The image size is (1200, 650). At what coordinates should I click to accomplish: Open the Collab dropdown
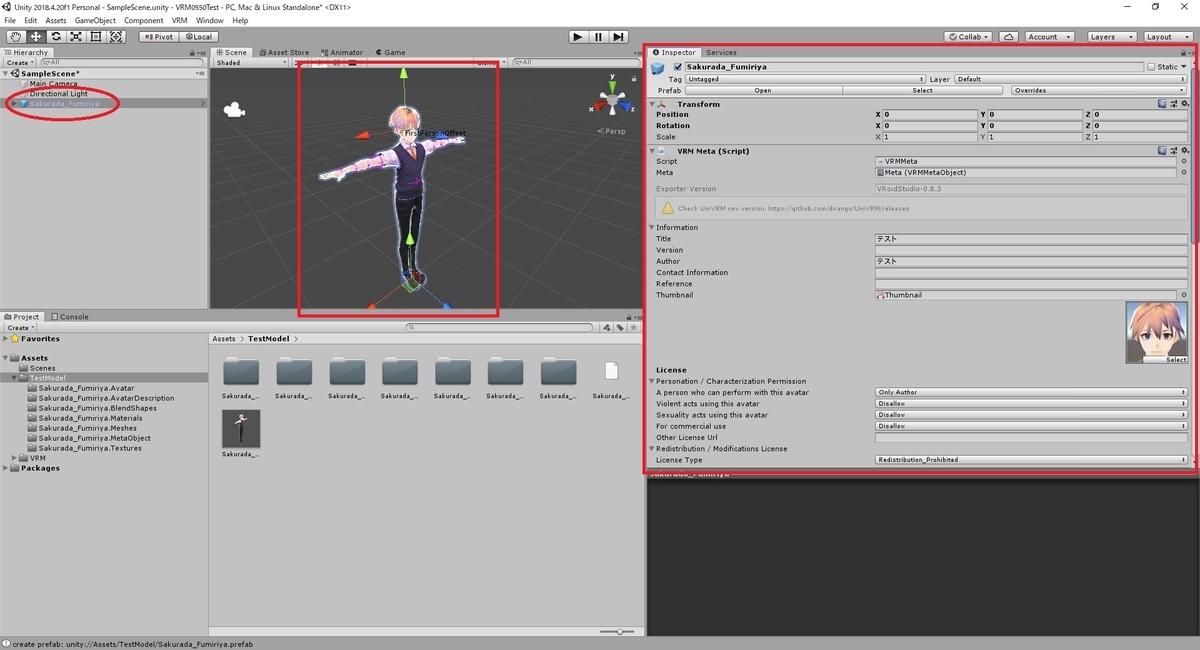coord(967,37)
